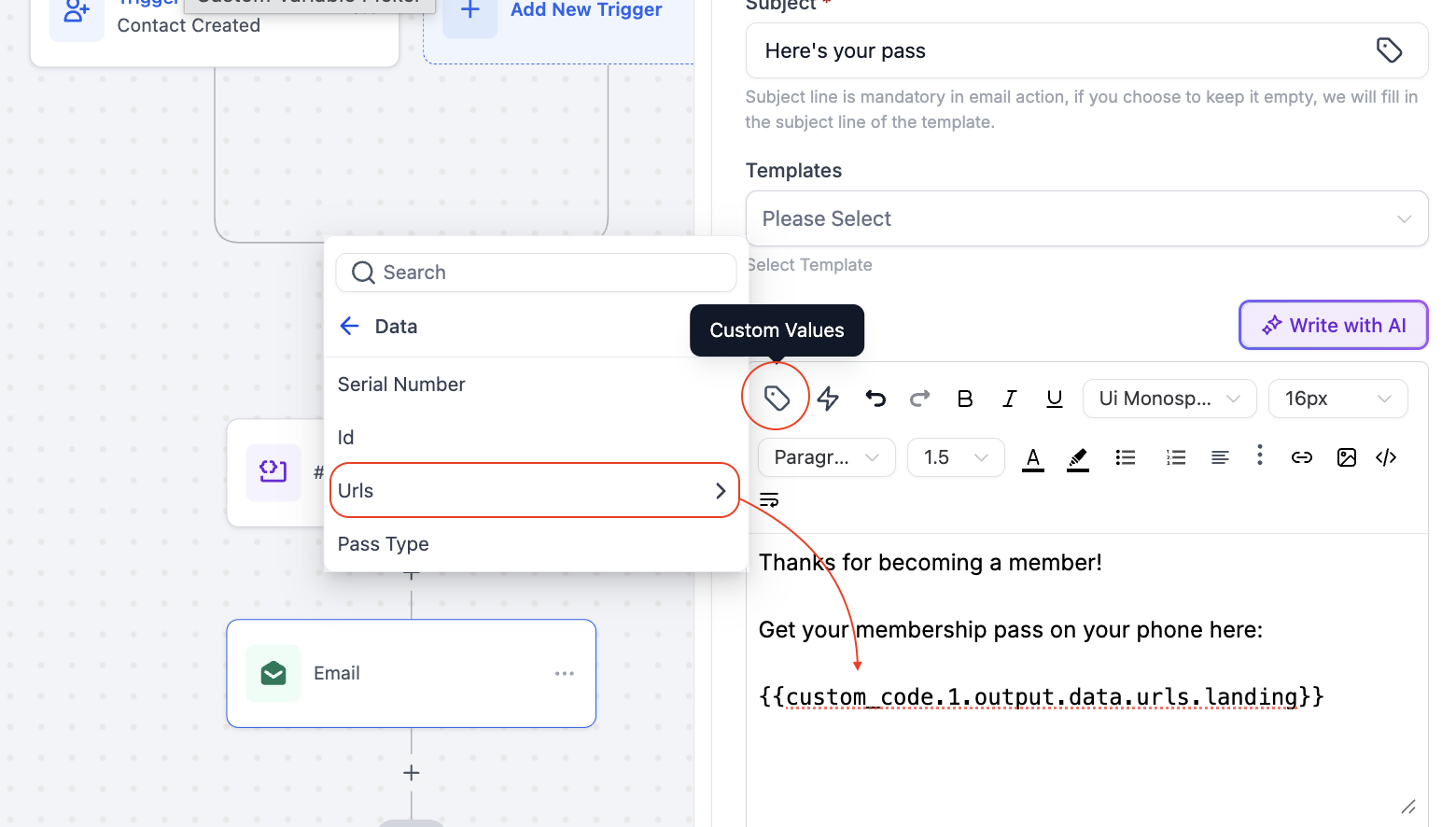Open the text highlight color picker

(1078, 457)
